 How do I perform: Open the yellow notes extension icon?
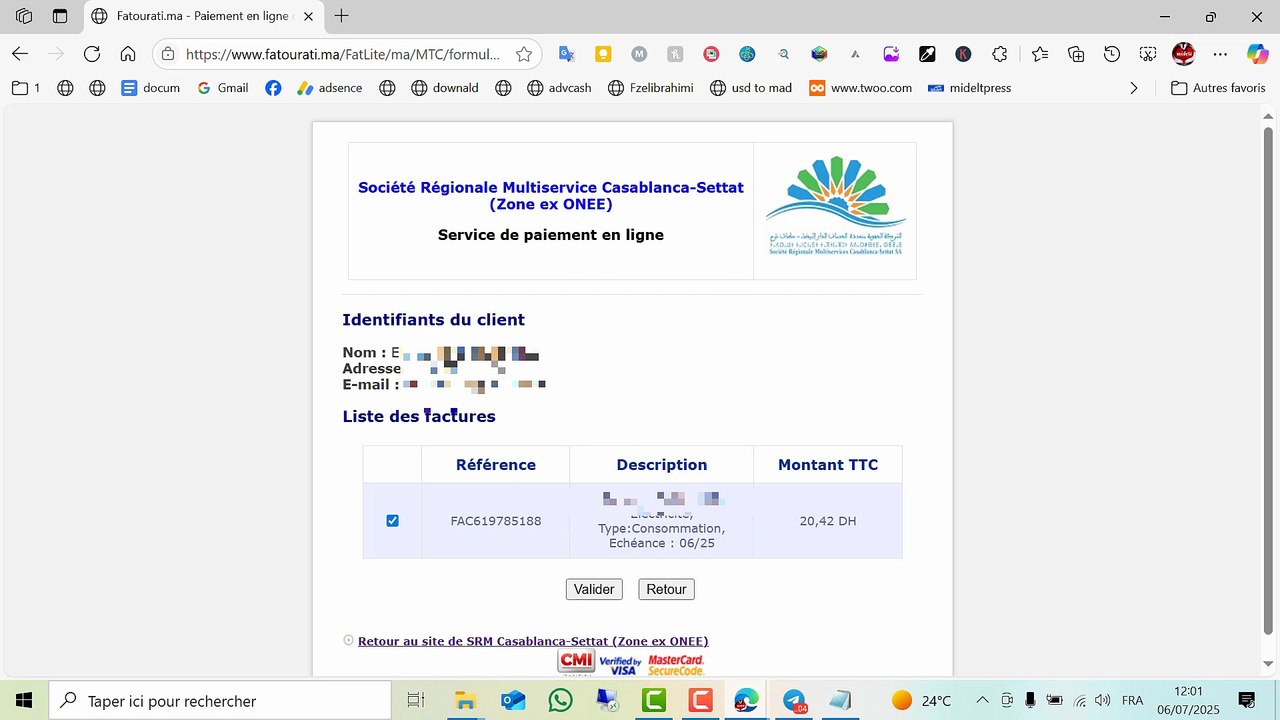point(603,54)
